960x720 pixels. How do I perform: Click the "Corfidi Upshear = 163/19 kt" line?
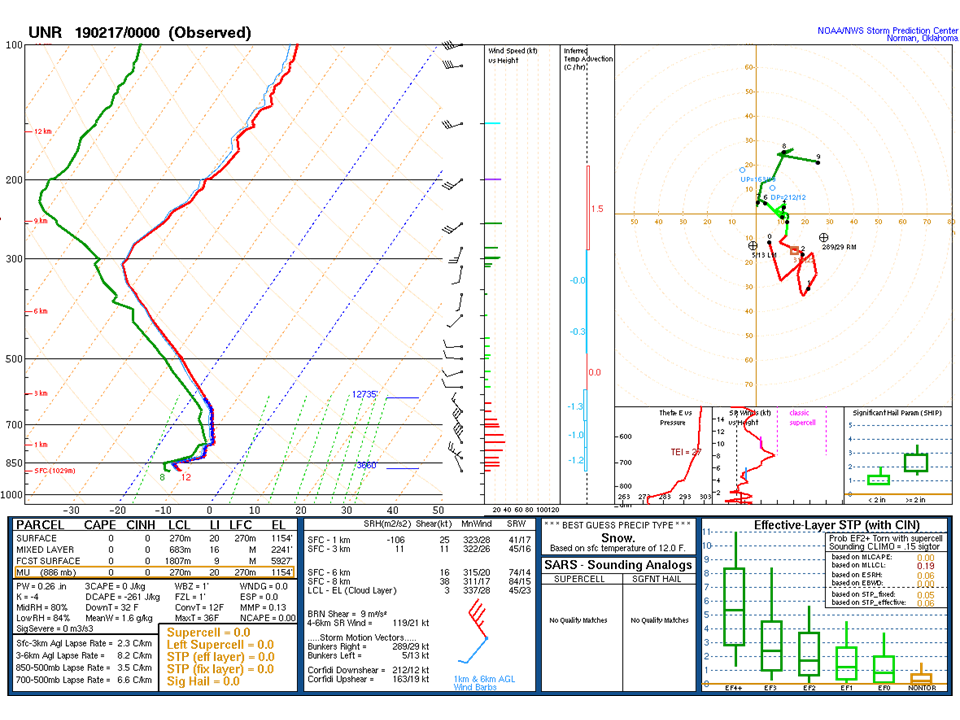(x=368, y=679)
